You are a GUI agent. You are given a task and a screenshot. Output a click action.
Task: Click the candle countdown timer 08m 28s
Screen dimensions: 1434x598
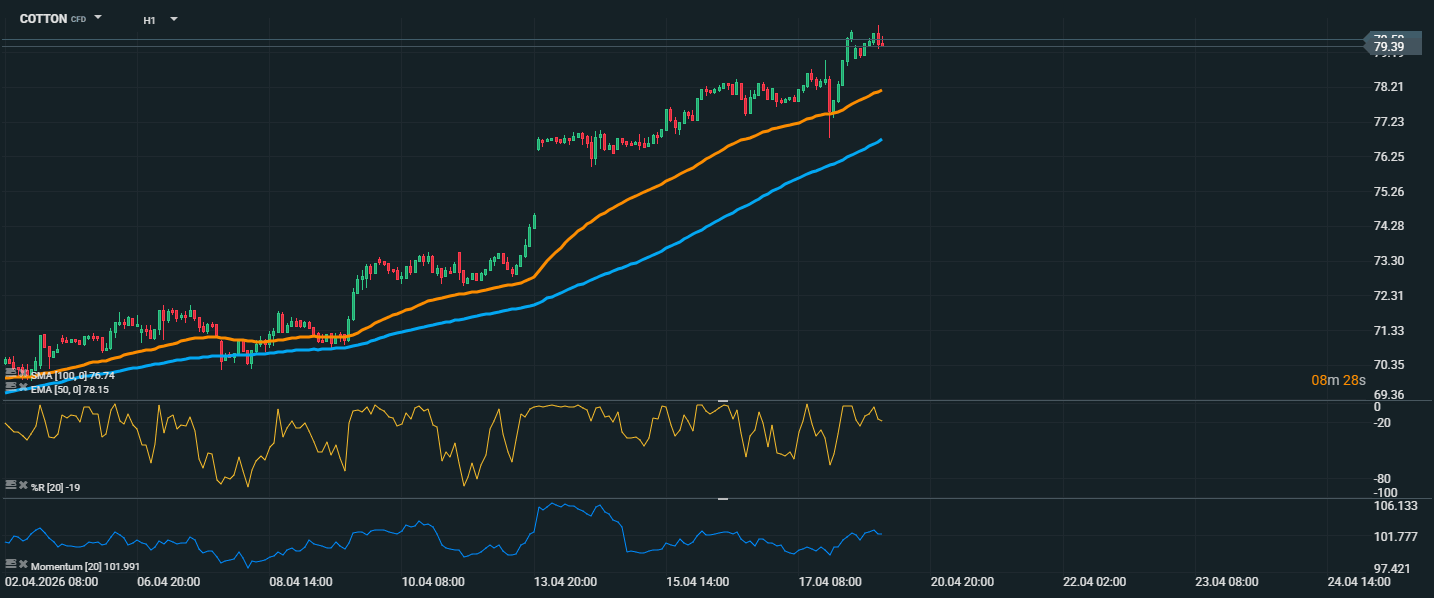[1338, 380]
